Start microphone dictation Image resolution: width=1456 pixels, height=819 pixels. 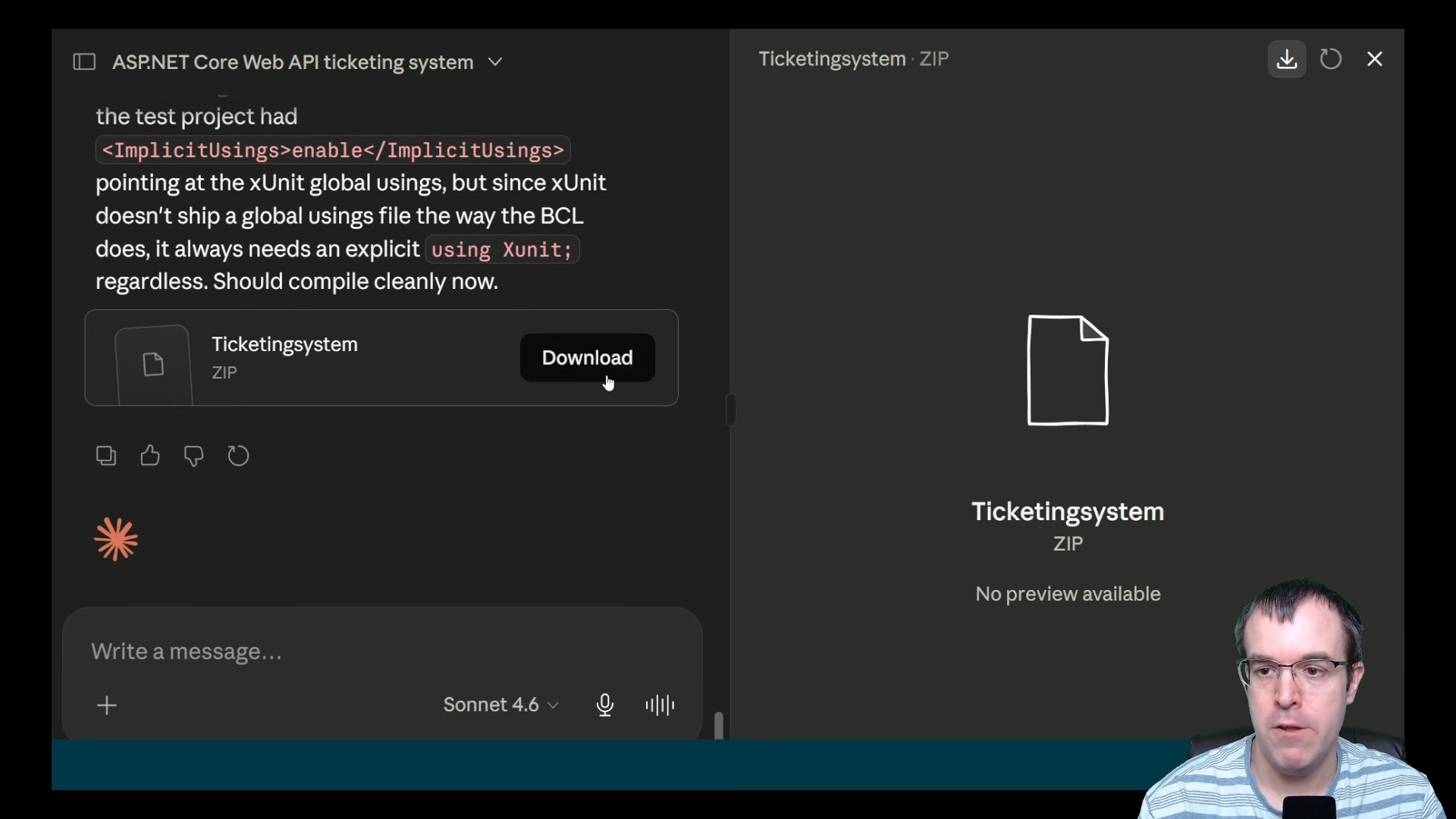[604, 705]
